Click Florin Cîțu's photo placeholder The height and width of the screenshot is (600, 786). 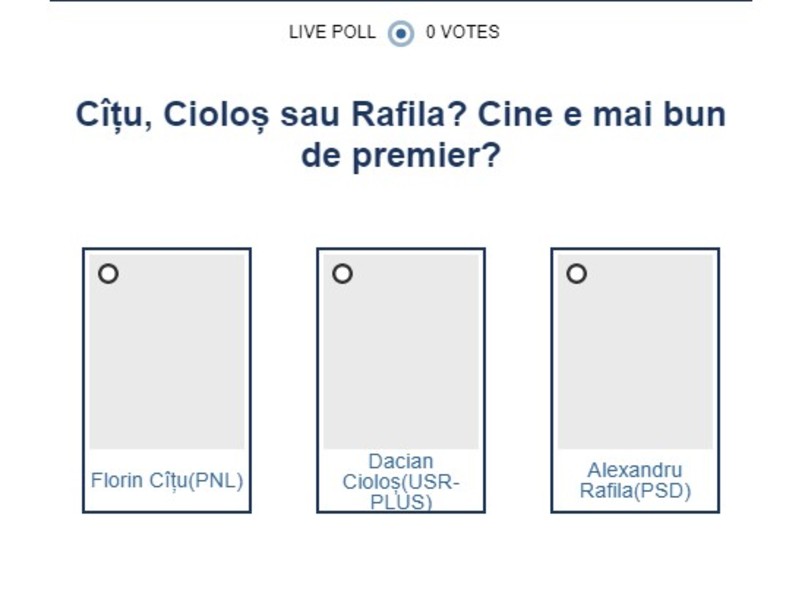(x=166, y=360)
